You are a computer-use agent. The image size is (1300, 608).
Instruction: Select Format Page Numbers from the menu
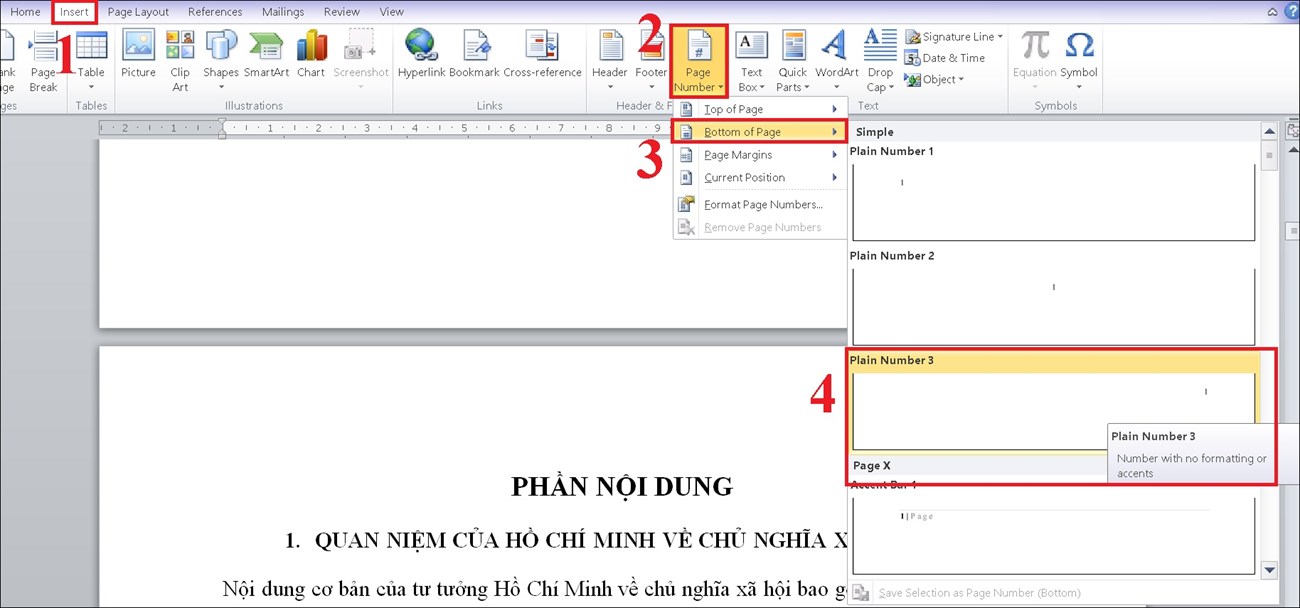point(763,204)
